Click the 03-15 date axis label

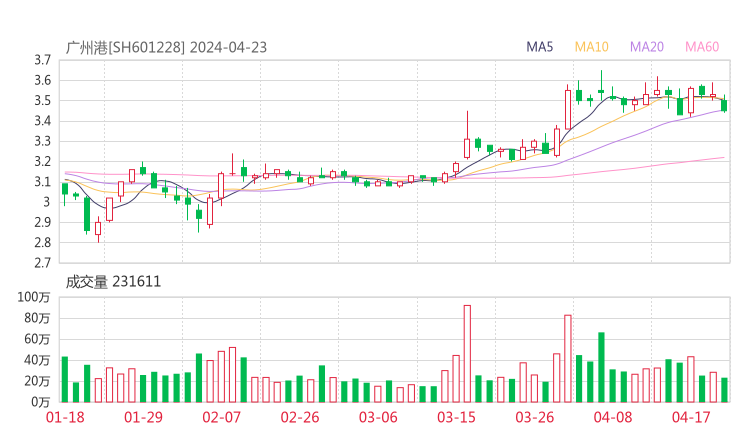point(456,417)
